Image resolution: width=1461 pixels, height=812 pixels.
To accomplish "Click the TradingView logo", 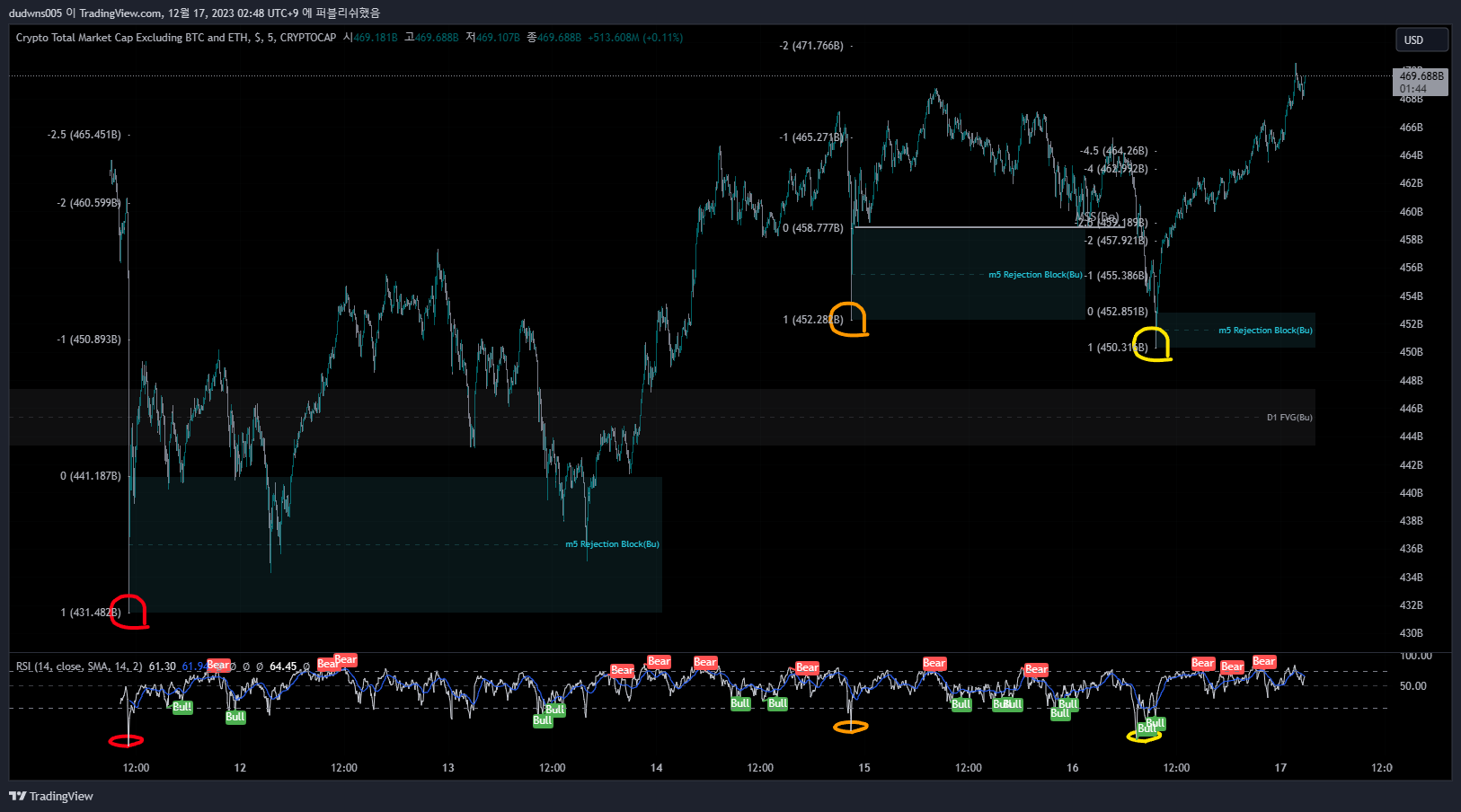I will (x=51, y=796).
